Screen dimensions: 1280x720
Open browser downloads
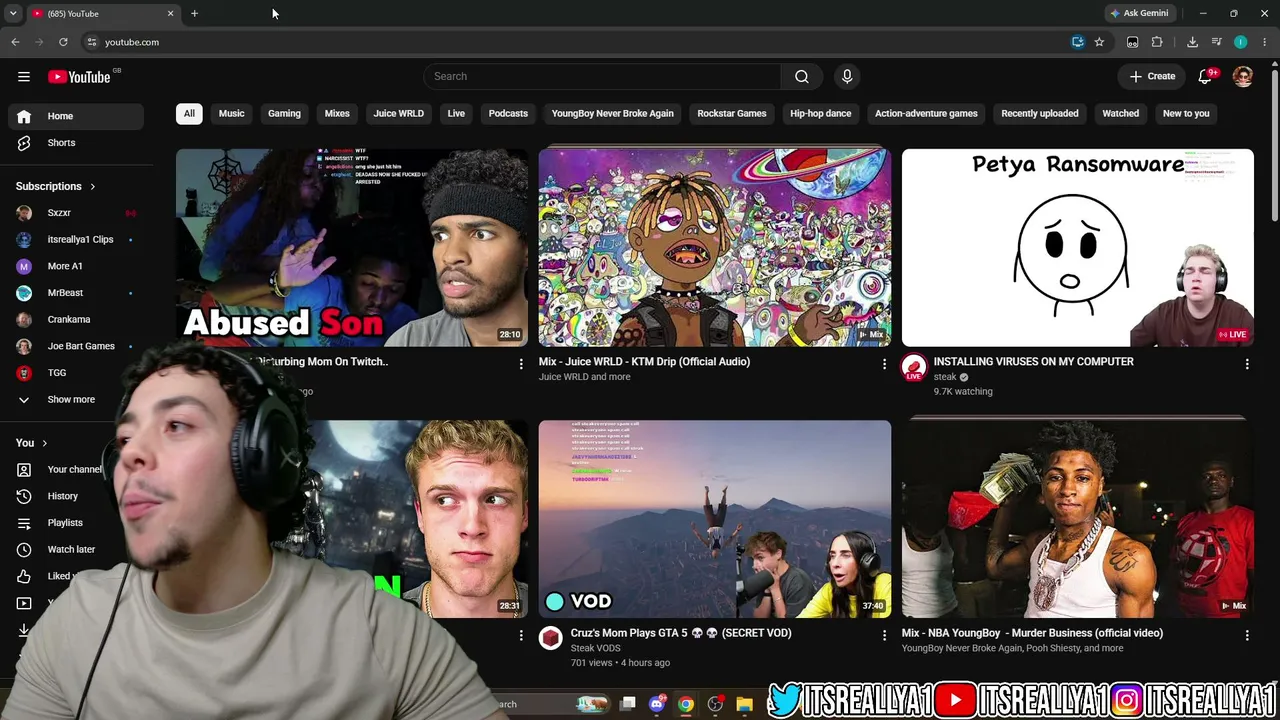tap(1192, 42)
